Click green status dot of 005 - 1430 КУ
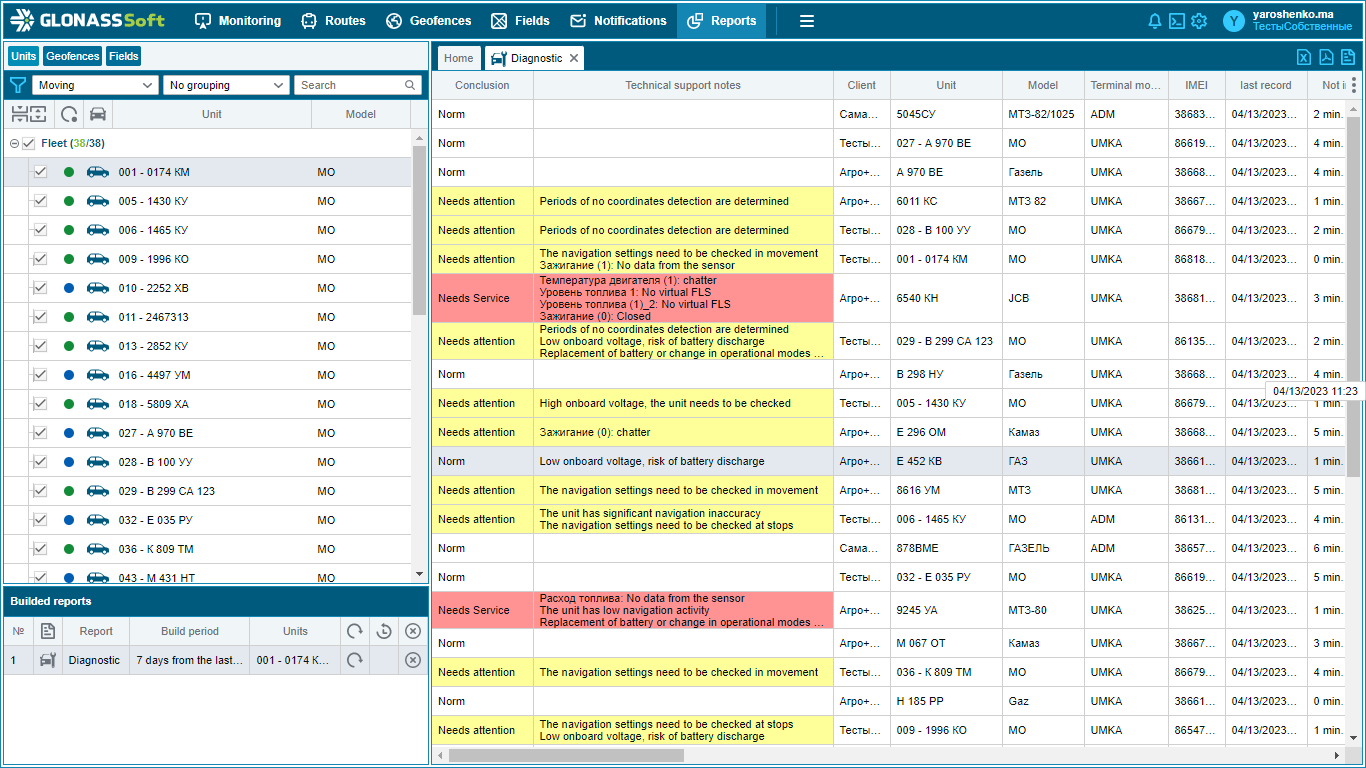1366x768 pixels. [x=69, y=201]
